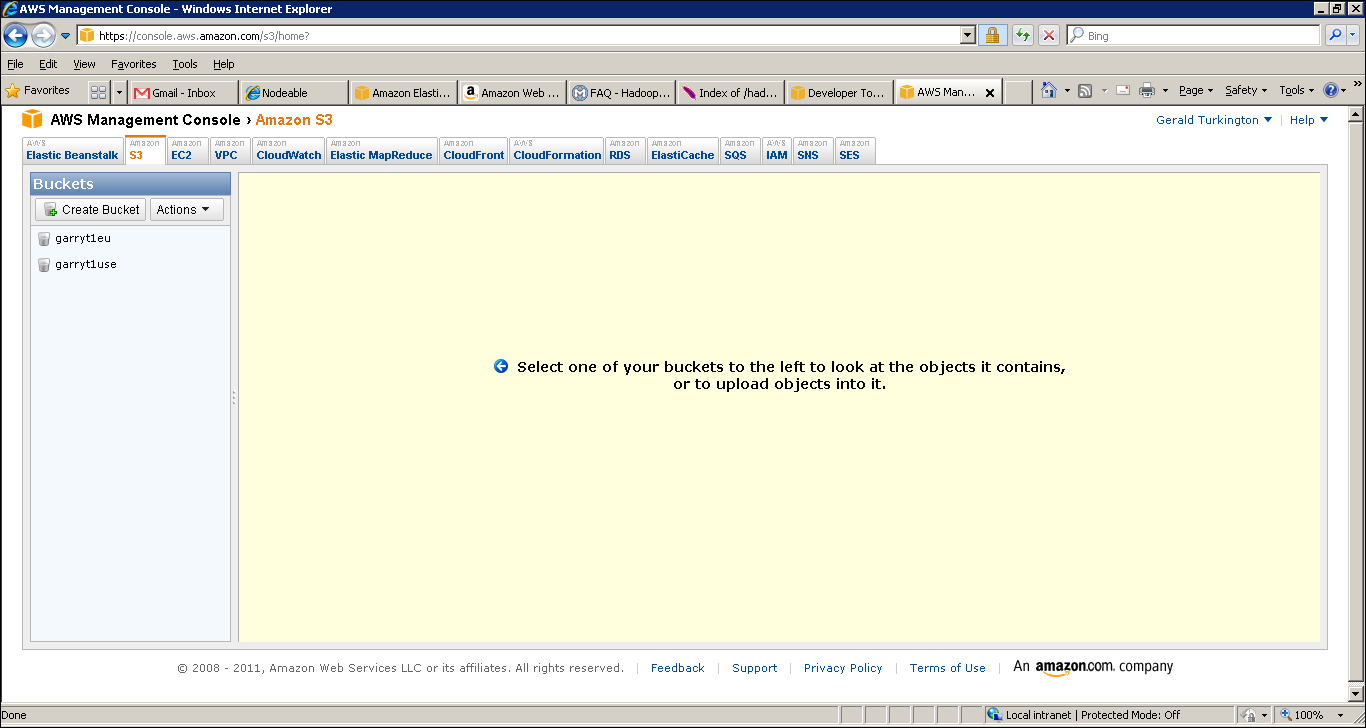Click the RSS feeds icon
The height and width of the screenshot is (728, 1366).
click(x=1085, y=91)
